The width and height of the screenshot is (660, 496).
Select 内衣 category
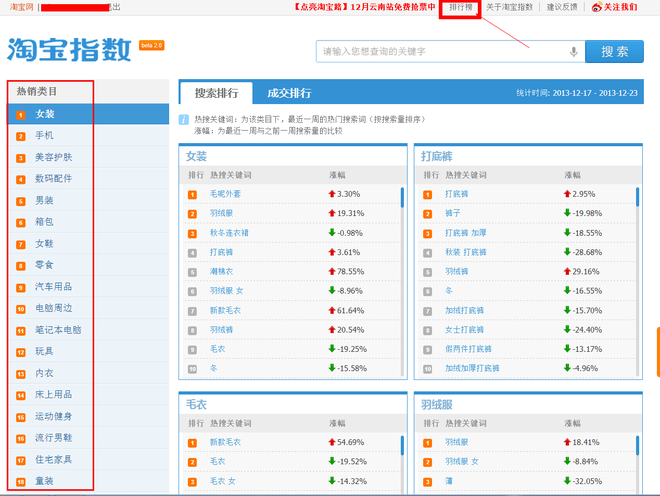[x=88, y=373]
